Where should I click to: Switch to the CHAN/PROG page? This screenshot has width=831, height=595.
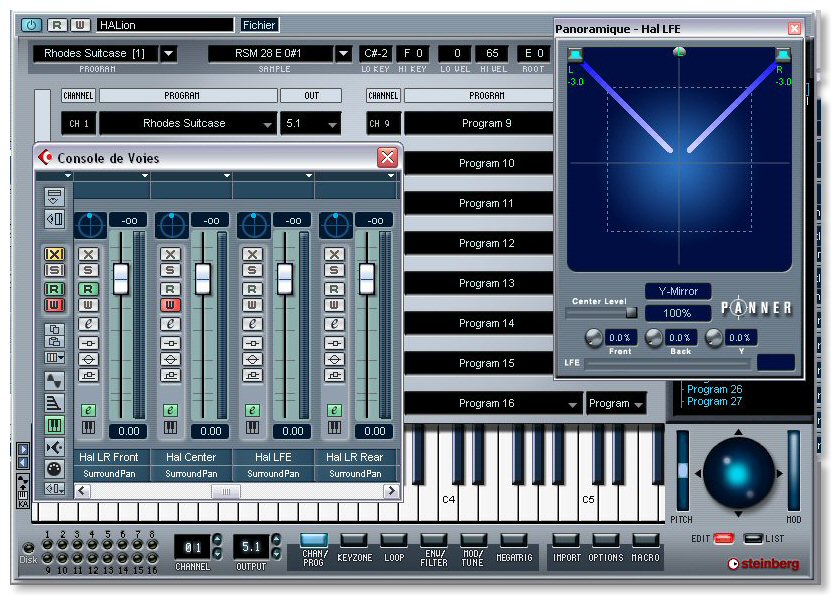314,540
